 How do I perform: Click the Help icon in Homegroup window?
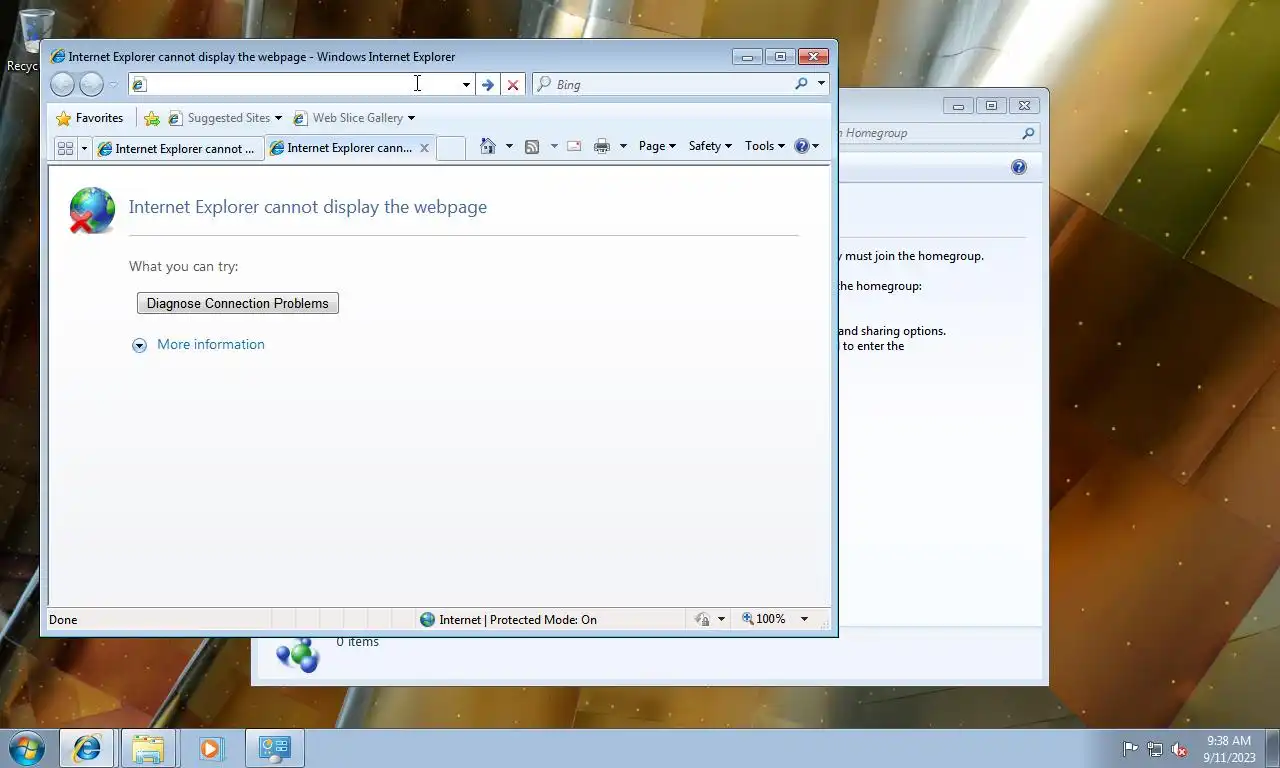(x=1019, y=167)
